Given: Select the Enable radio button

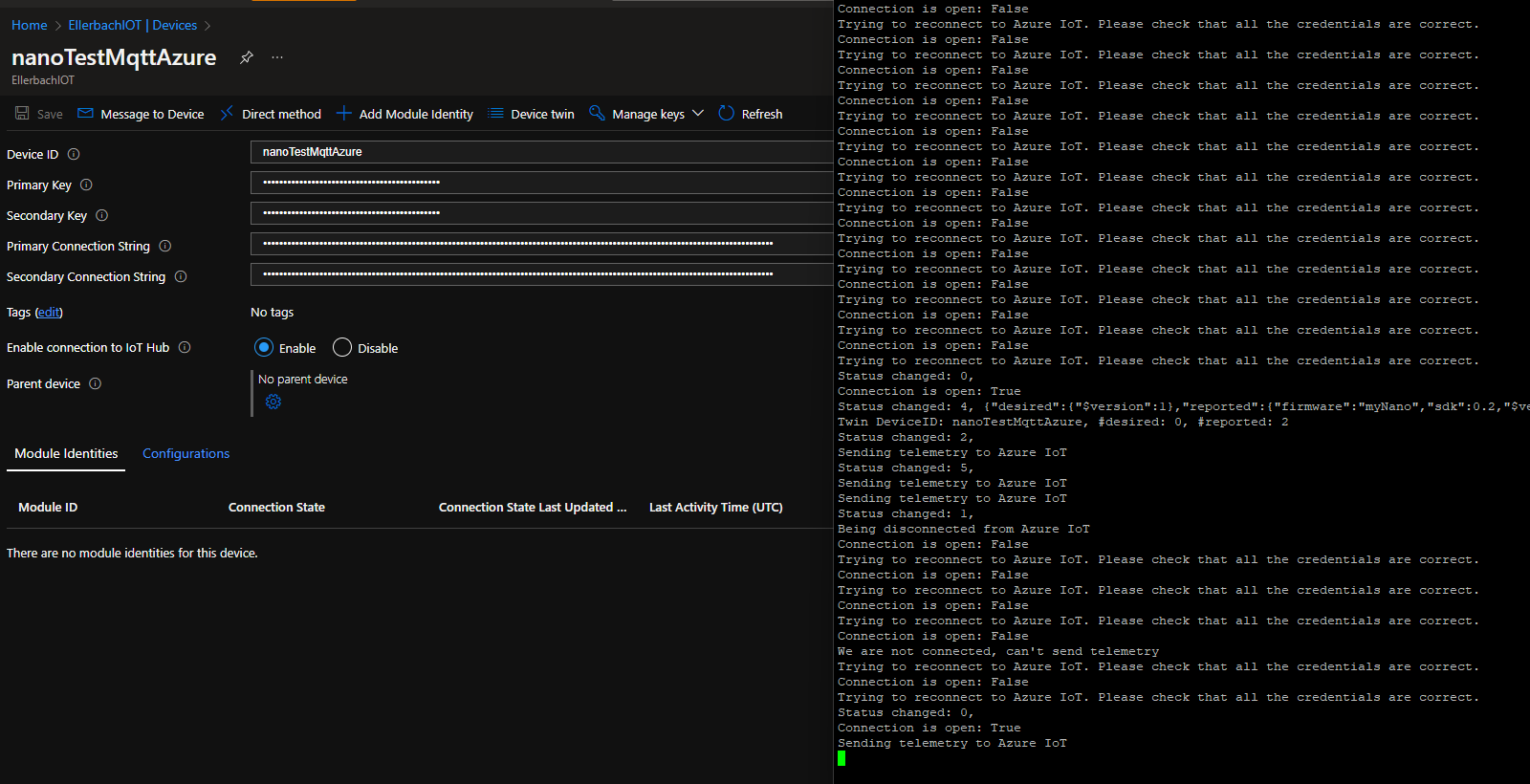Looking at the screenshot, I should click(x=264, y=347).
